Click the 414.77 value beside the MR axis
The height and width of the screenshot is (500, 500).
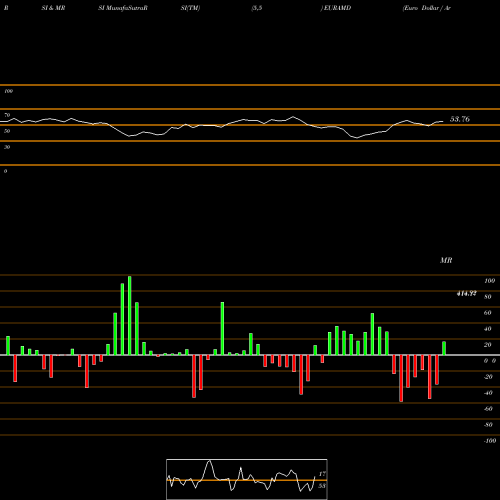pos(466,293)
